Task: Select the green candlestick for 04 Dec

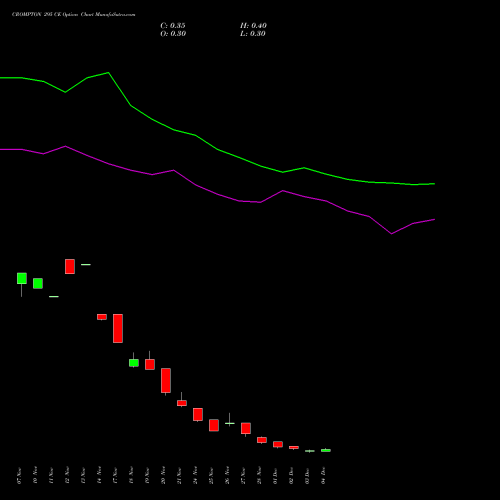Action: (x=326, y=450)
